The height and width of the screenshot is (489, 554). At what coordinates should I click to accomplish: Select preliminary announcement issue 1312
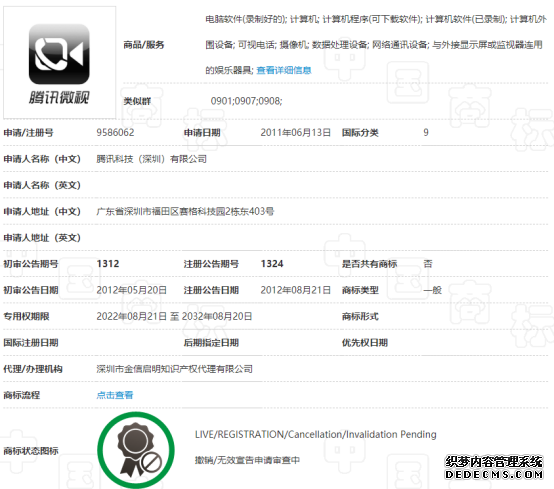(x=108, y=264)
